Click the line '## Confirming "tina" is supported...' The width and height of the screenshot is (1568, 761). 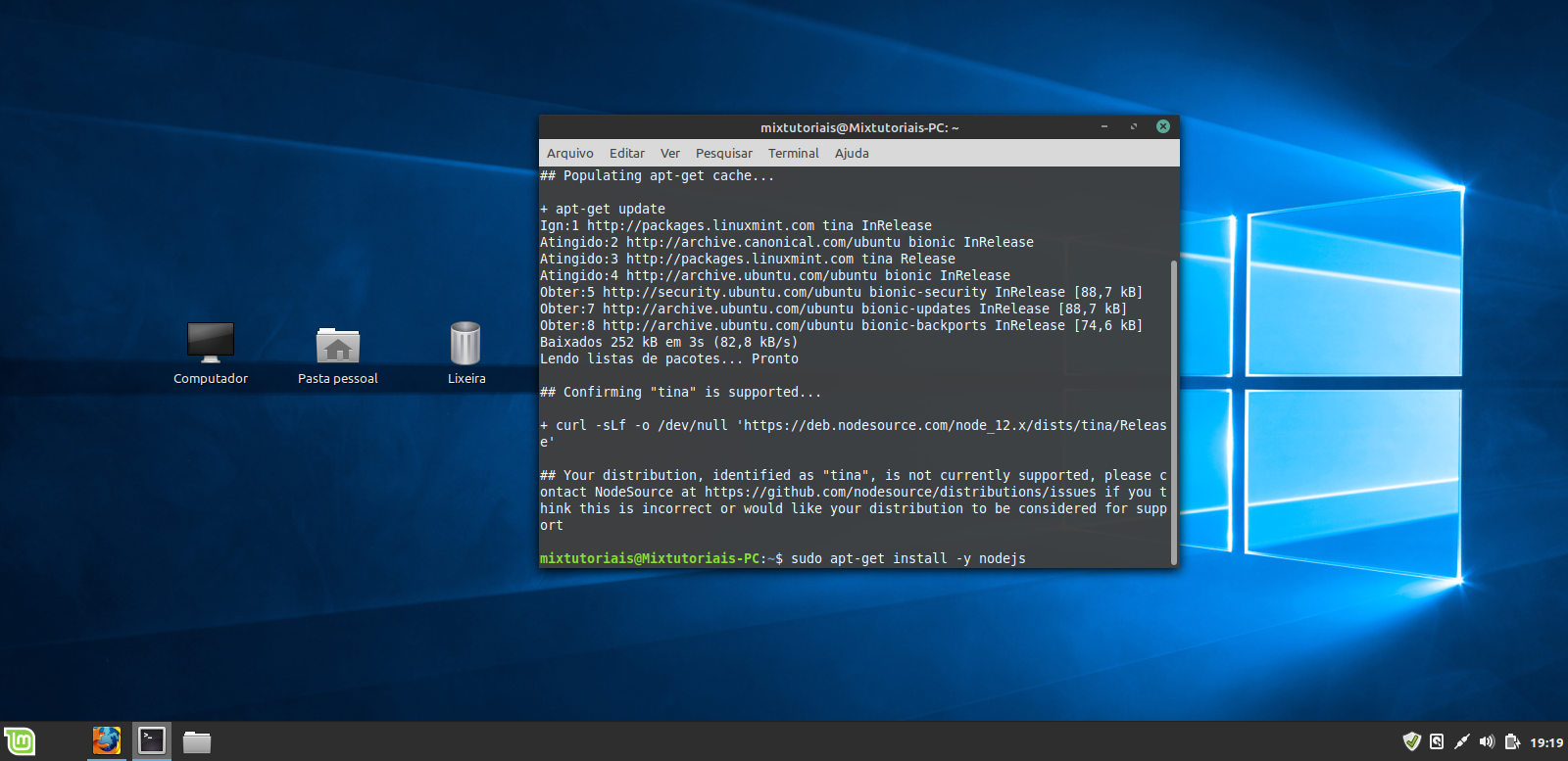680,392
